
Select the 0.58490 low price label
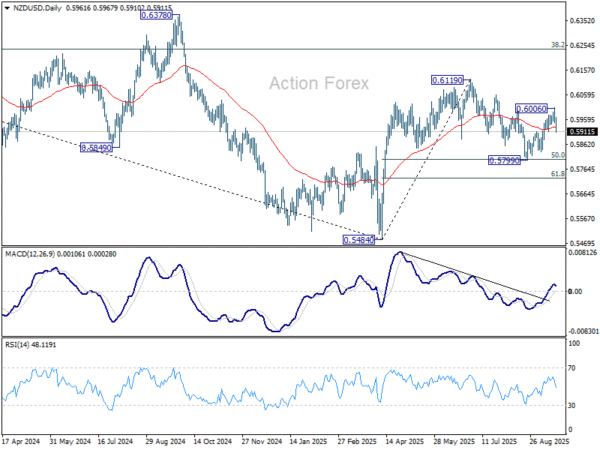(x=96, y=148)
